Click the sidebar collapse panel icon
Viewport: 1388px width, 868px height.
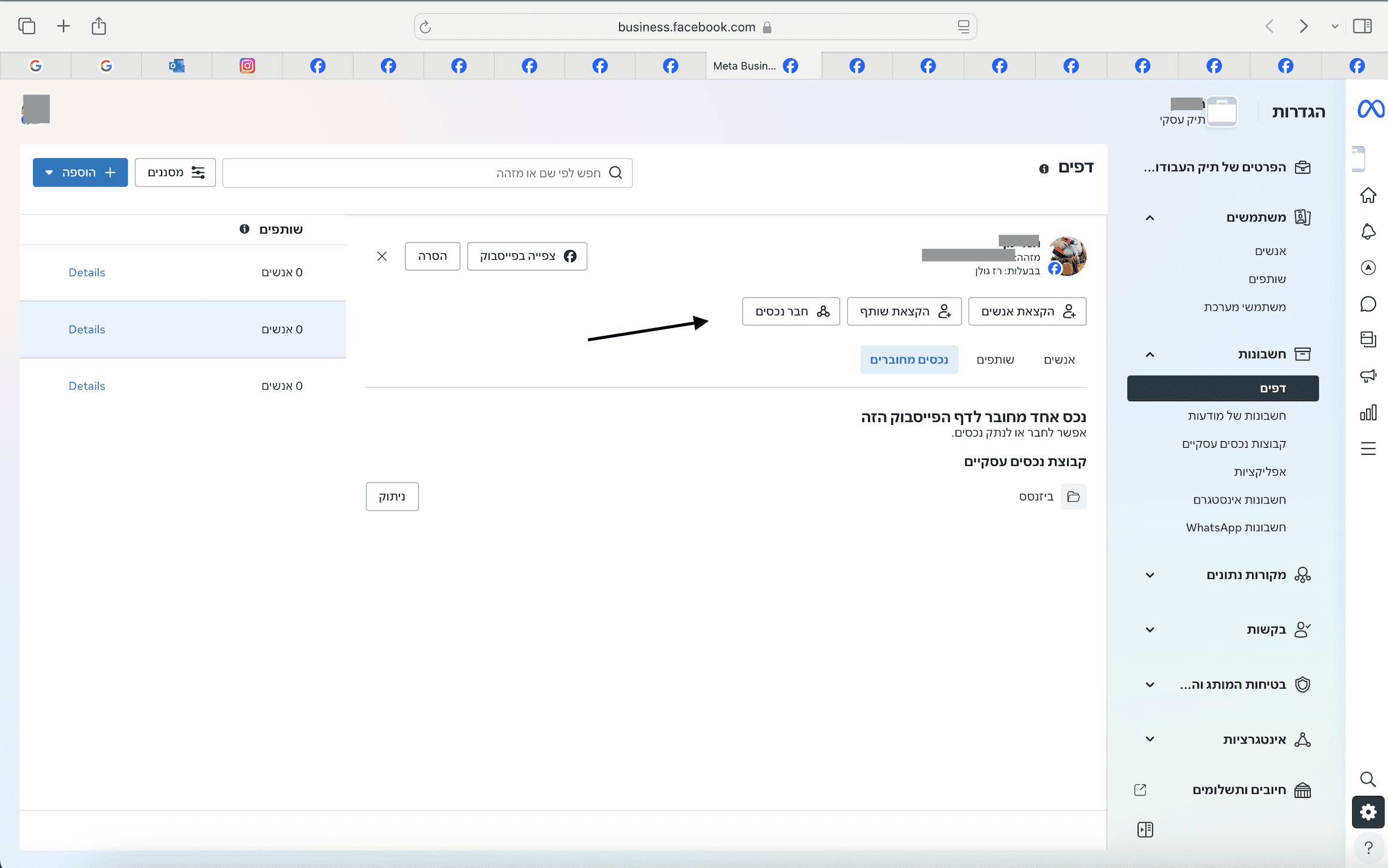coord(1145,830)
